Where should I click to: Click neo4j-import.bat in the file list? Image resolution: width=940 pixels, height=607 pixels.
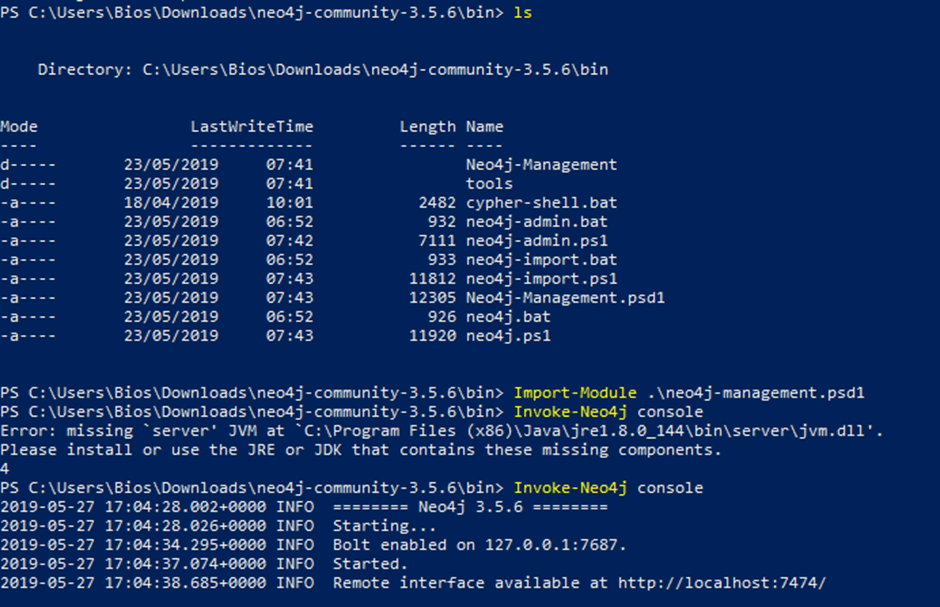[x=541, y=260]
